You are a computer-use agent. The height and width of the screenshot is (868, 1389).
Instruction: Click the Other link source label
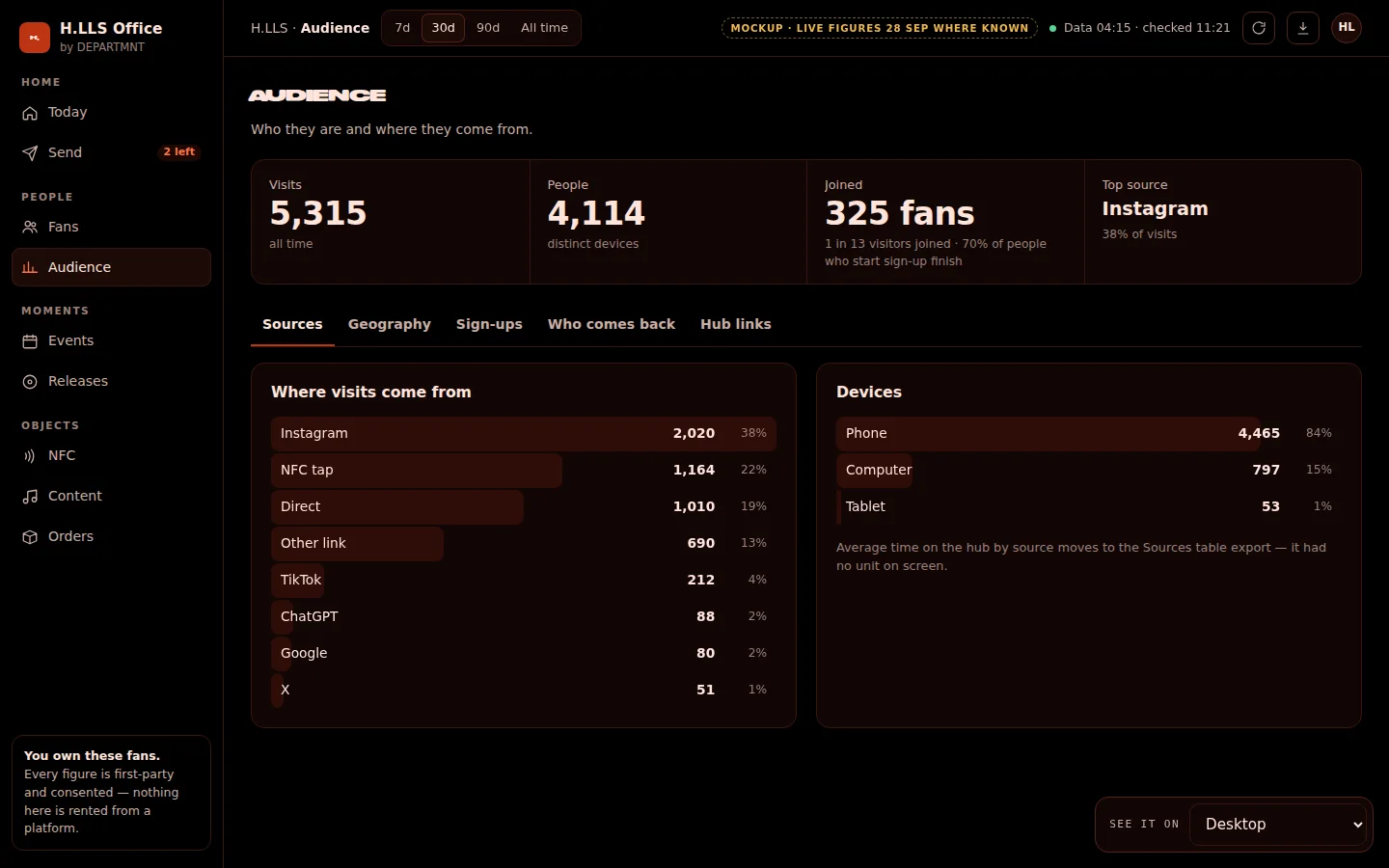(313, 544)
